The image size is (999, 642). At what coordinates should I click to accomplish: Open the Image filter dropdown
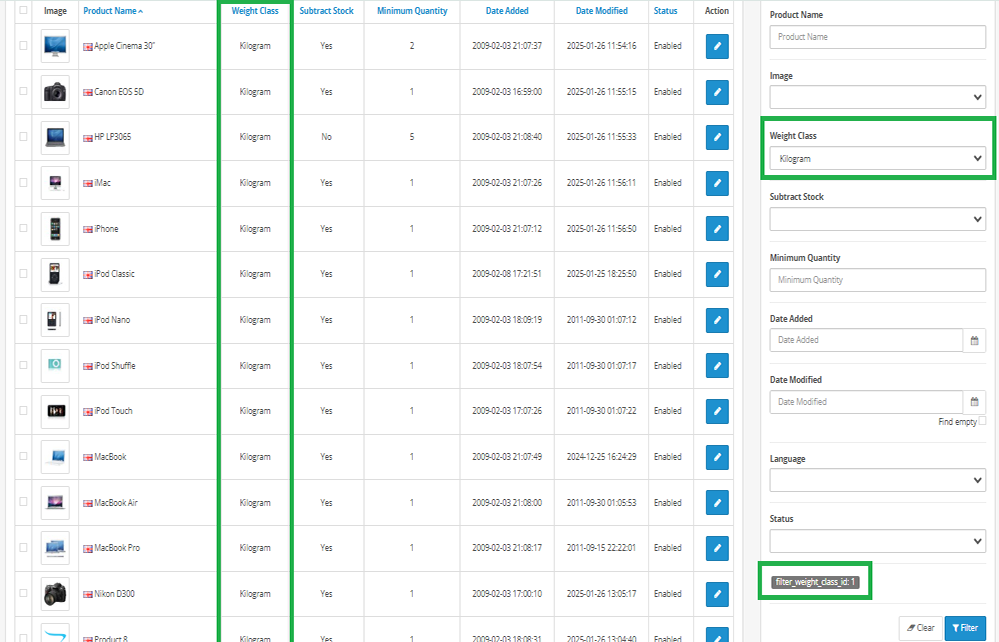pyautogui.click(x=877, y=97)
